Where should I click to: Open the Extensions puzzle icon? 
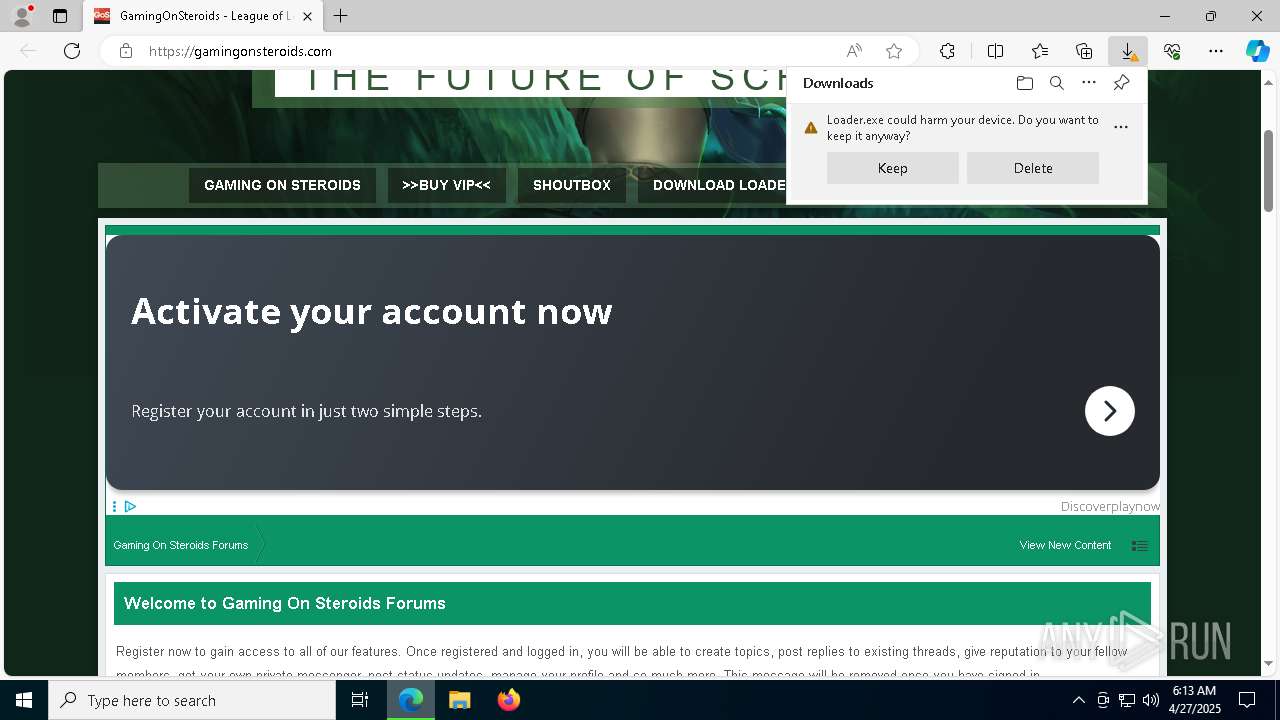(x=947, y=51)
